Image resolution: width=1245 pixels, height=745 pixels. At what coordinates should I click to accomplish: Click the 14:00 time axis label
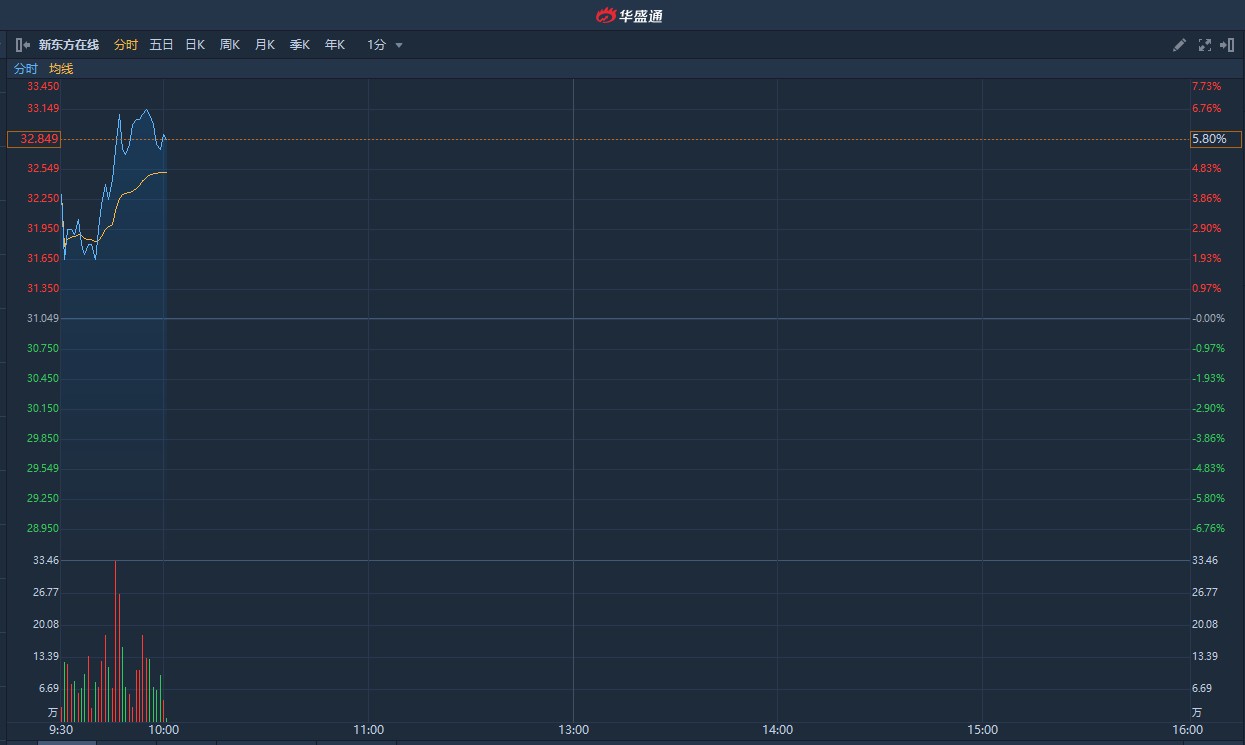tap(778, 730)
